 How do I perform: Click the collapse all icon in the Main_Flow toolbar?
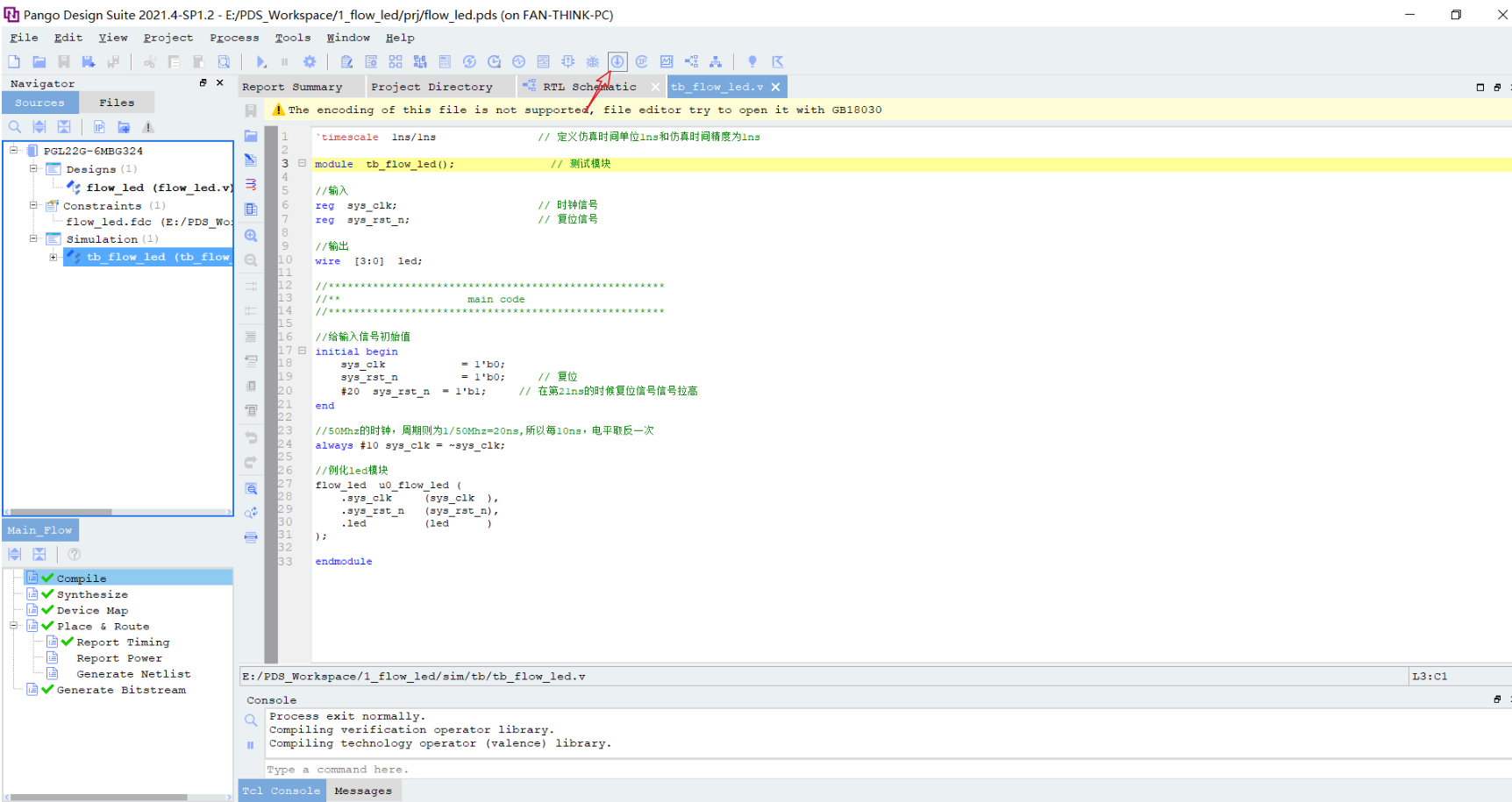point(39,554)
